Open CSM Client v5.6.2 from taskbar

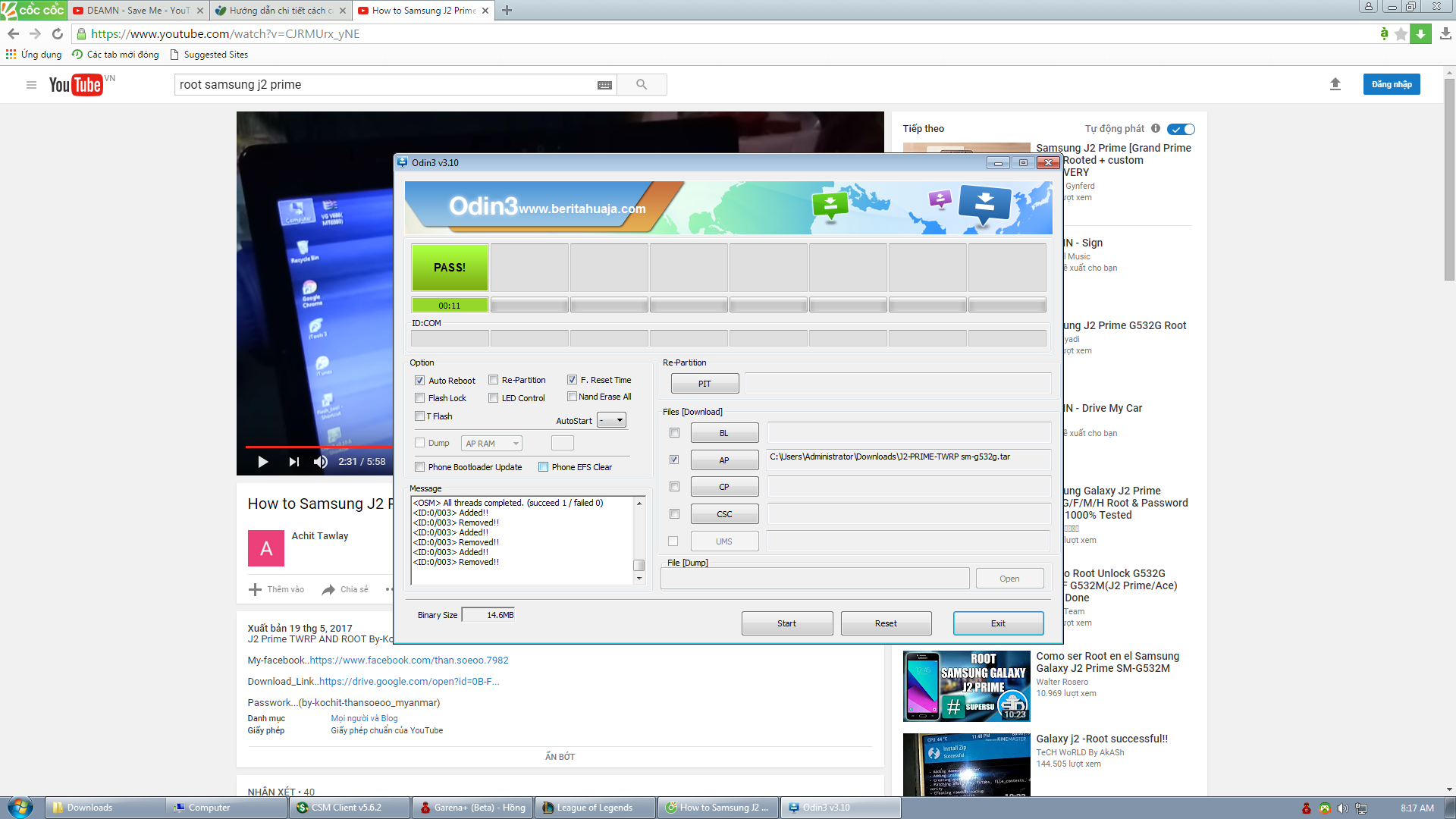348,808
